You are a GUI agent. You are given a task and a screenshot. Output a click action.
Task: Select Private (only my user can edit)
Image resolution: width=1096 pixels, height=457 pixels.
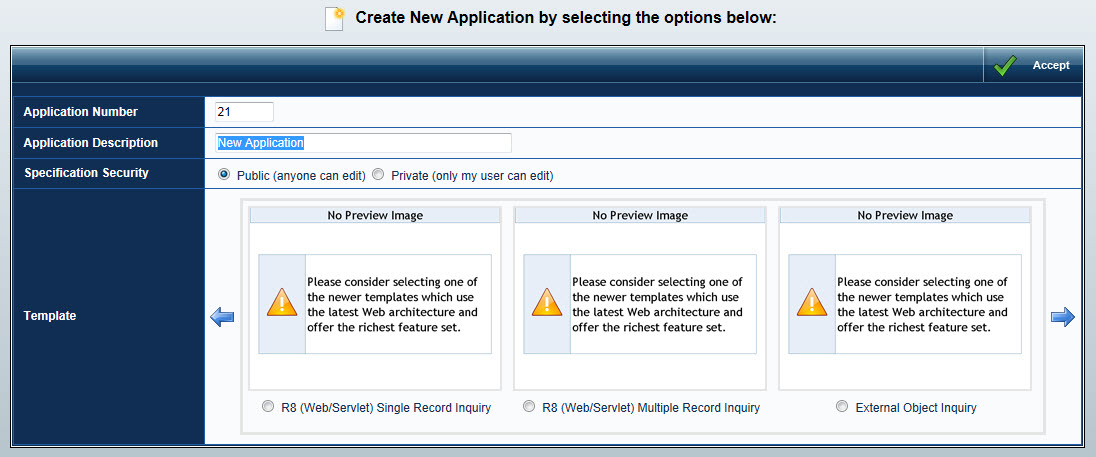pyautogui.click(x=378, y=175)
